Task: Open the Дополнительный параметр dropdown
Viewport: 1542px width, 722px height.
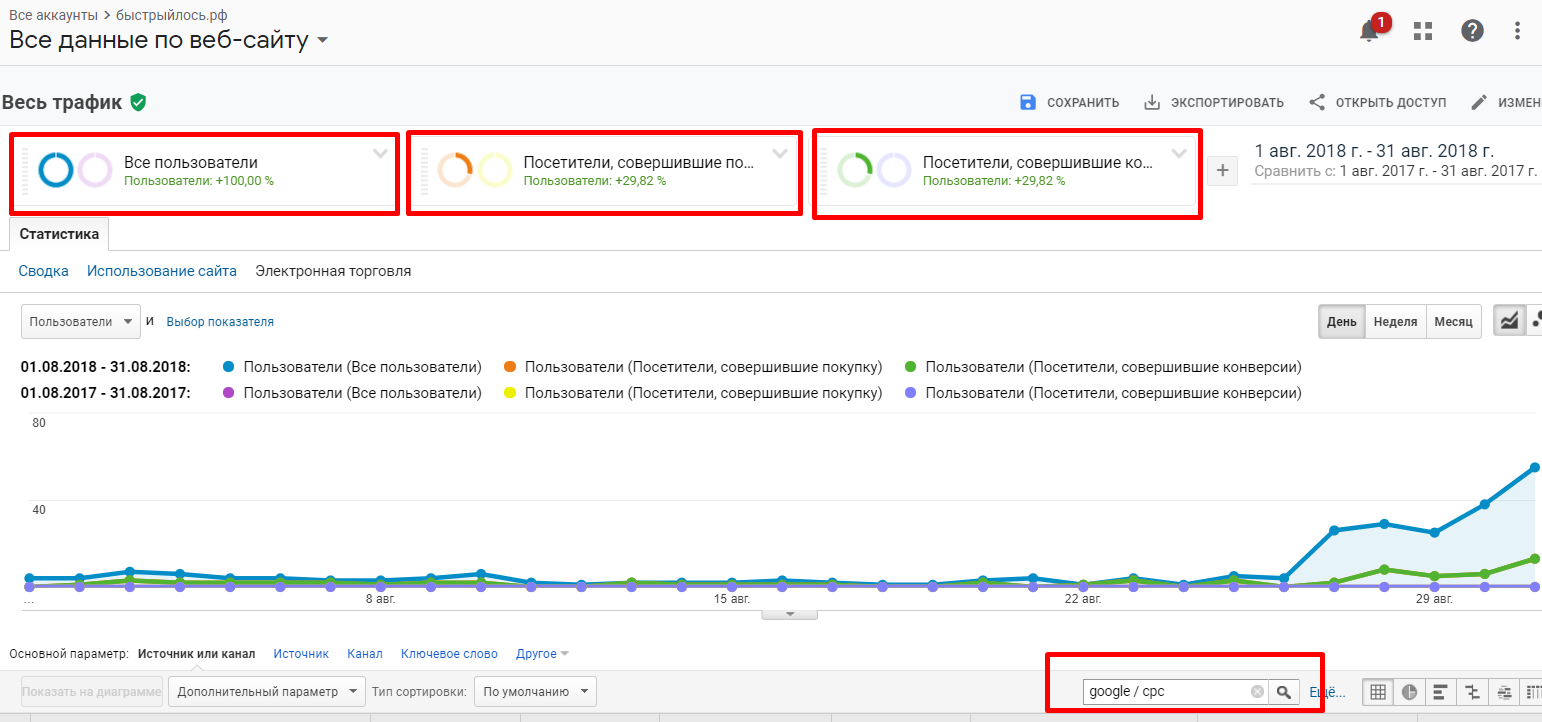Action: (x=266, y=691)
